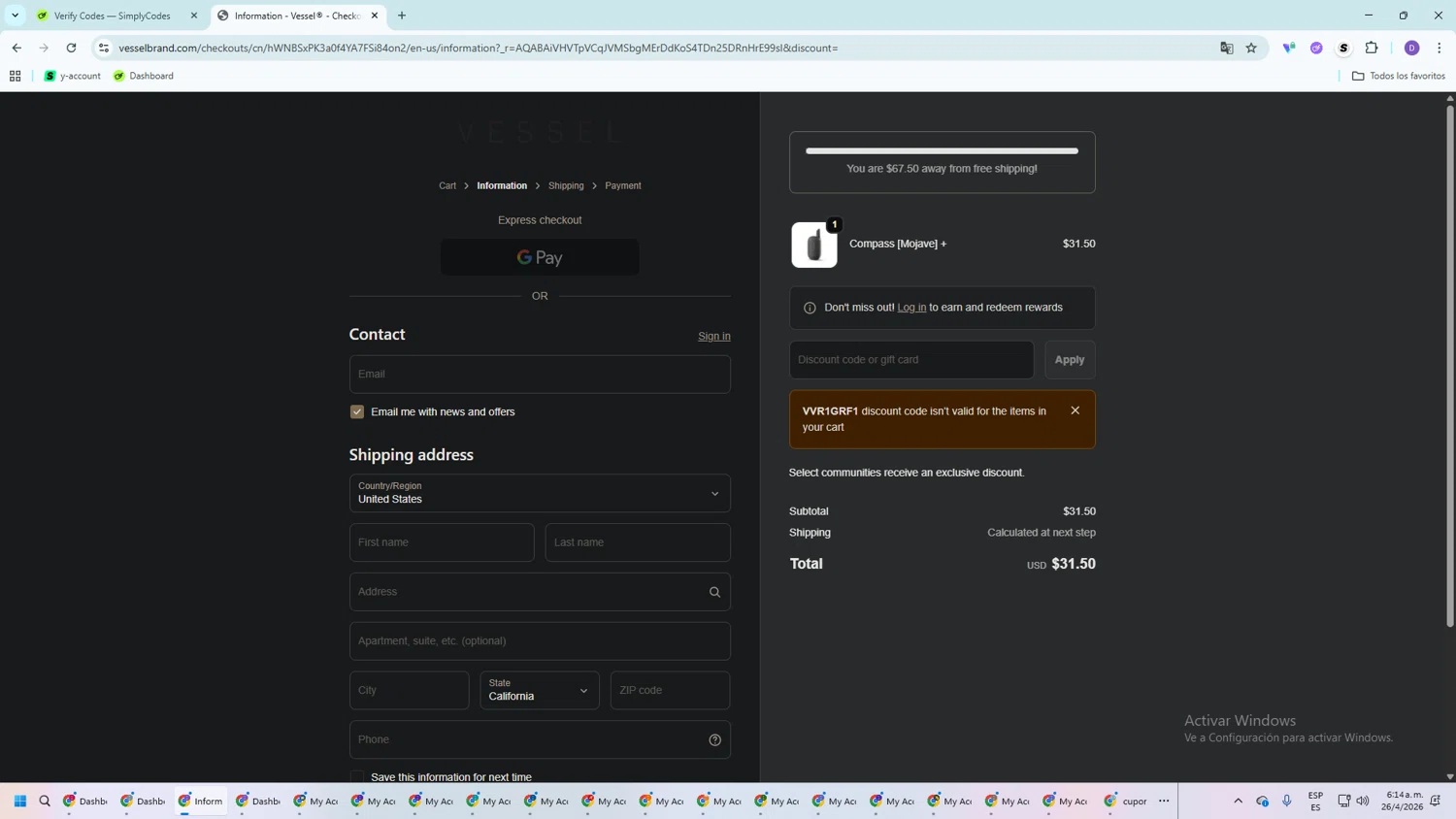The width and height of the screenshot is (1456, 819).
Task: Show more taskbar apps via the overflow dots
Action: pyautogui.click(x=1164, y=802)
